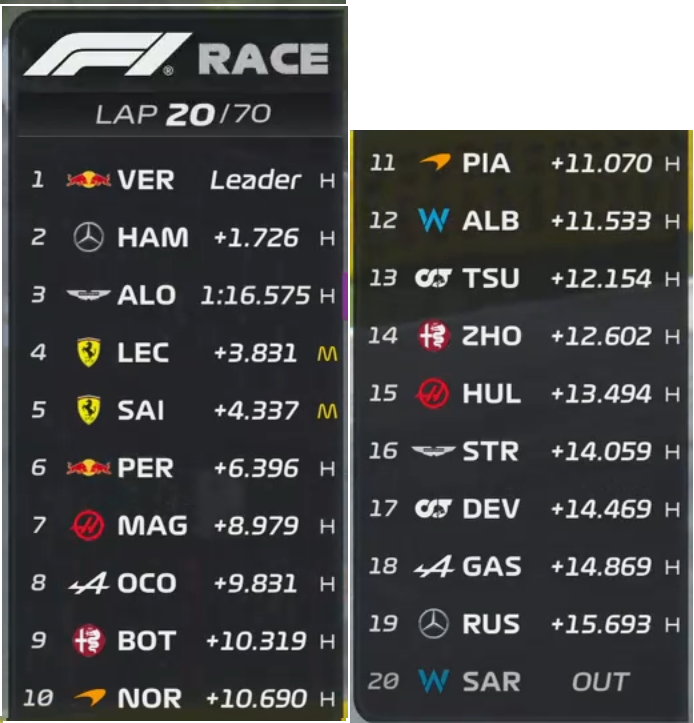The width and height of the screenshot is (694, 723).
Task: Click the +6.396 gap for PER
Action: tap(256, 468)
